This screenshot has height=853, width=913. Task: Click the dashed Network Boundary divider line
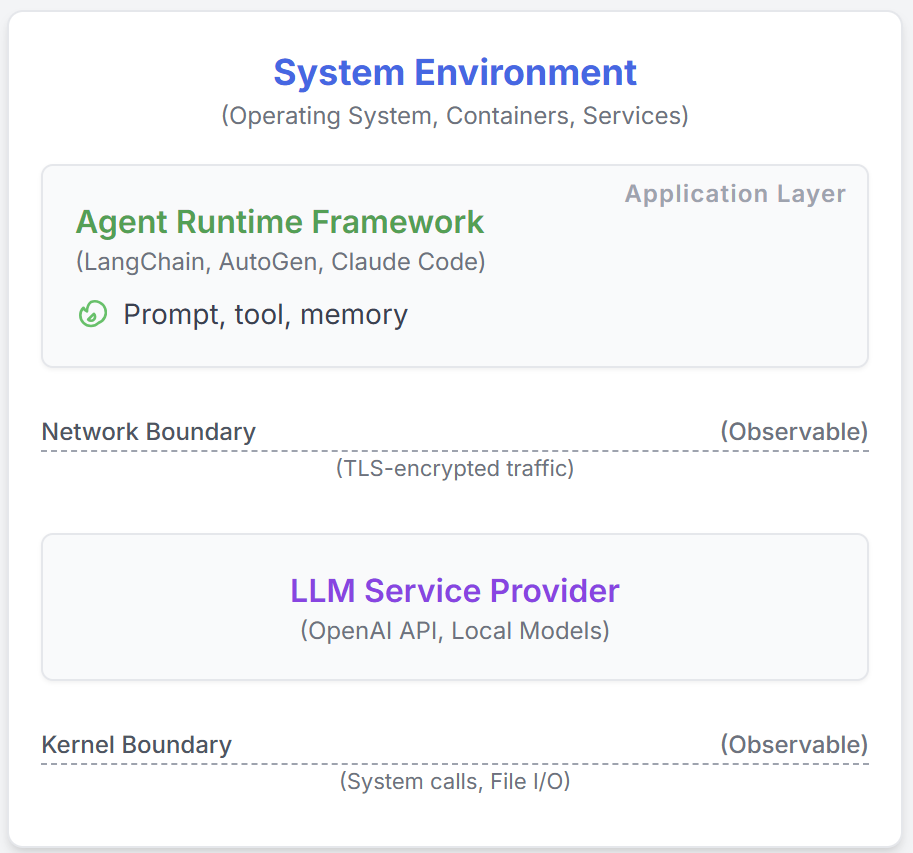point(455,451)
